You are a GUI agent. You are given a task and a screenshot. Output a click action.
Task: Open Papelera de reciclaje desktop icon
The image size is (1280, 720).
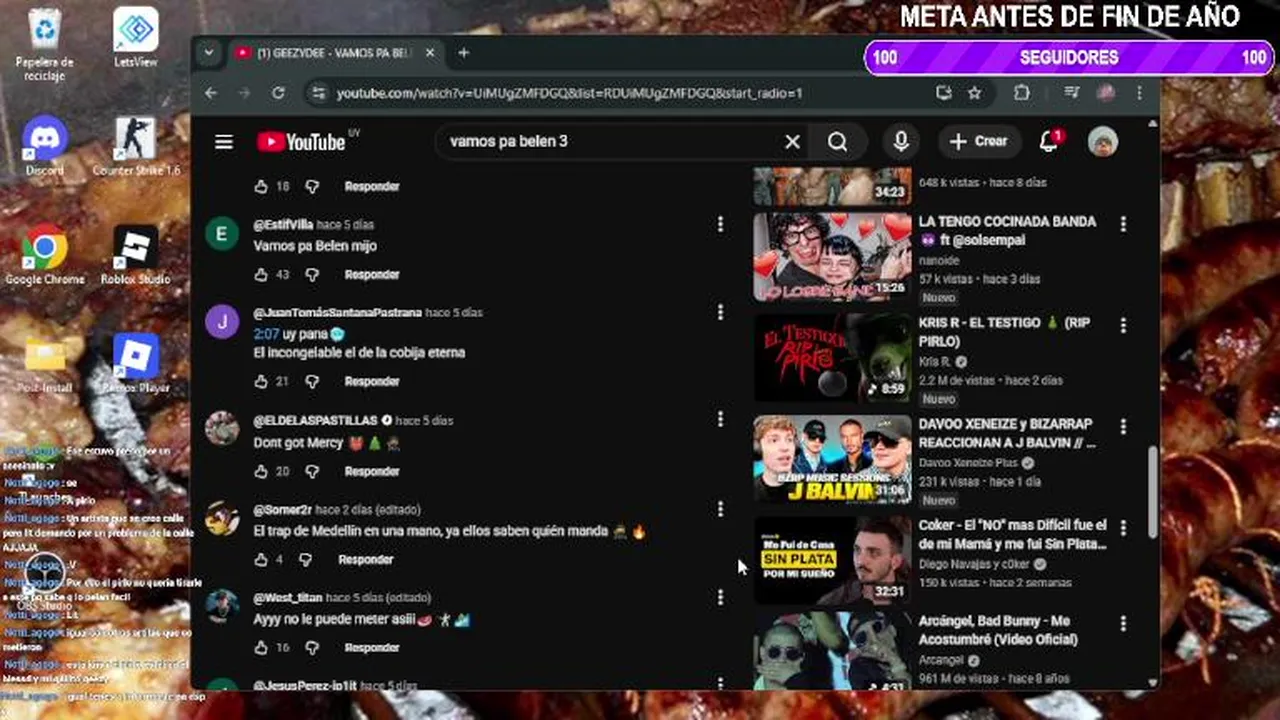tap(45, 45)
